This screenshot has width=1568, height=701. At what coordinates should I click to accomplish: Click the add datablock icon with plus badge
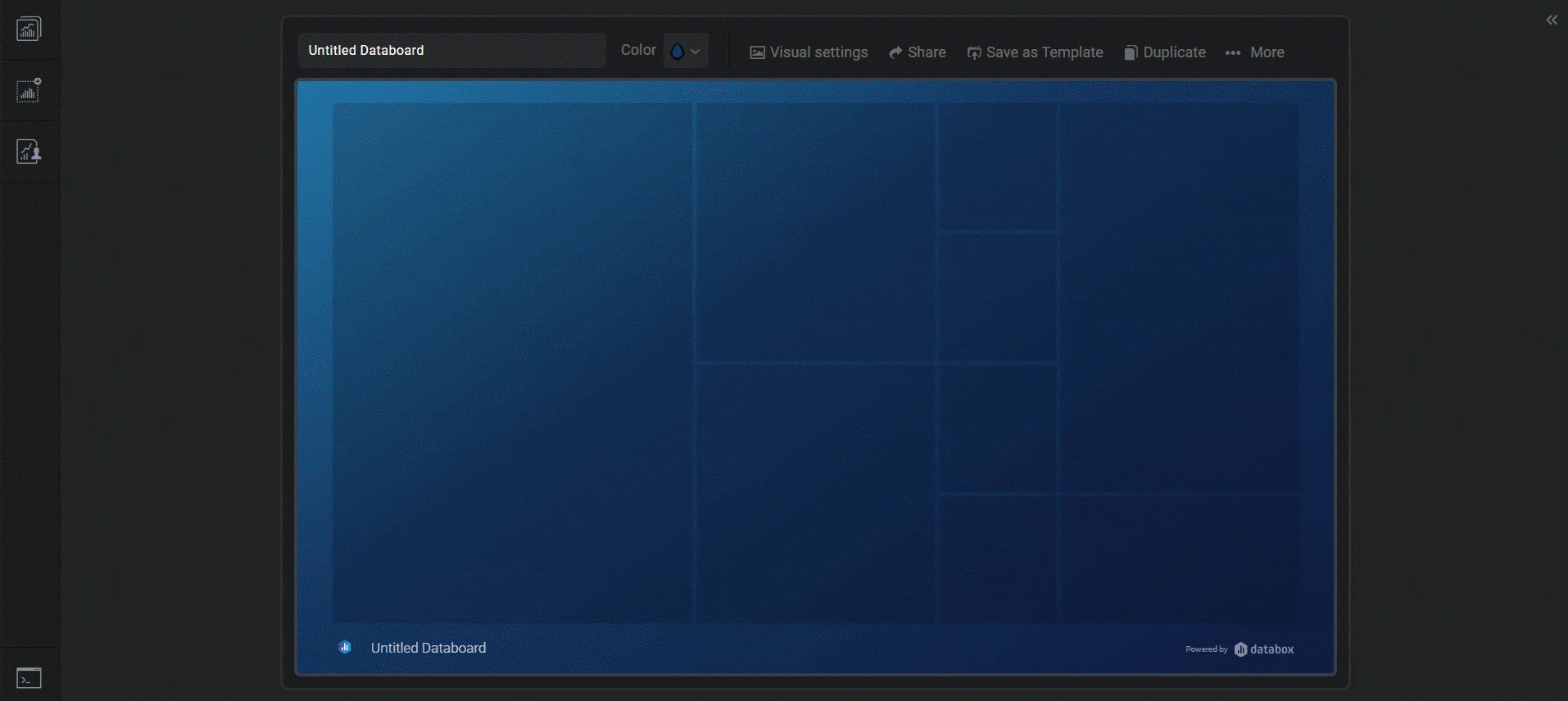pos(29,91)
